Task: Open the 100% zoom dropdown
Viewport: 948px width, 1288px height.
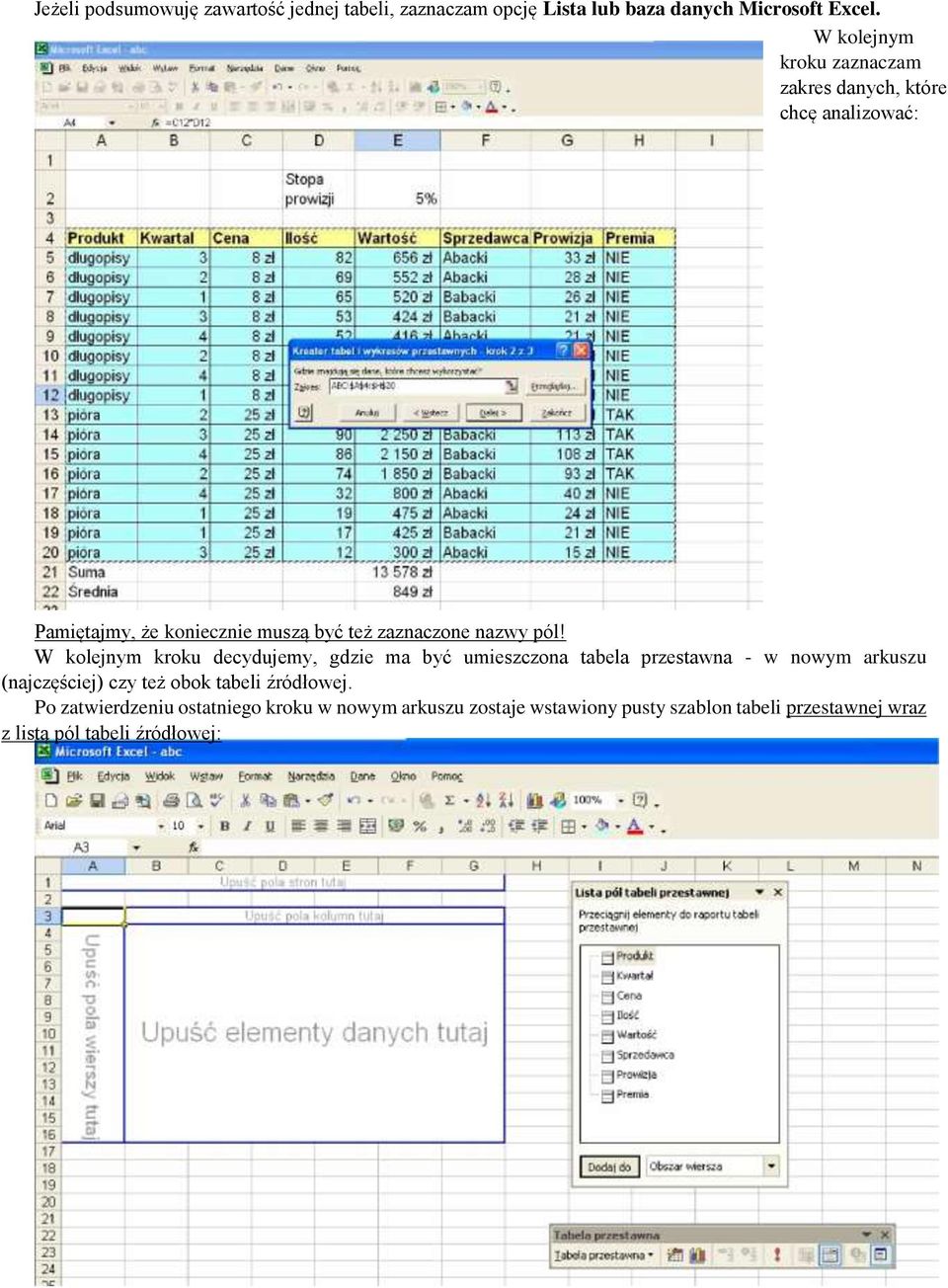Action: coord(621,801)
